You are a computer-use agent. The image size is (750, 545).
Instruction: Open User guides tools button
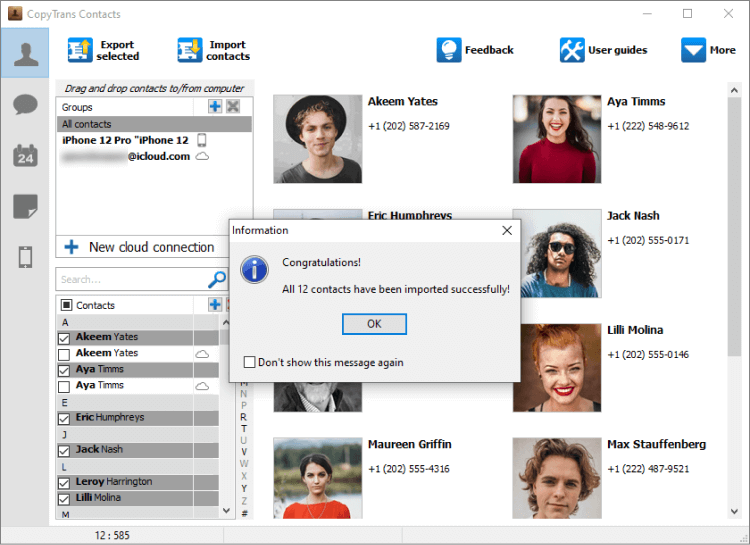(604, 50)
